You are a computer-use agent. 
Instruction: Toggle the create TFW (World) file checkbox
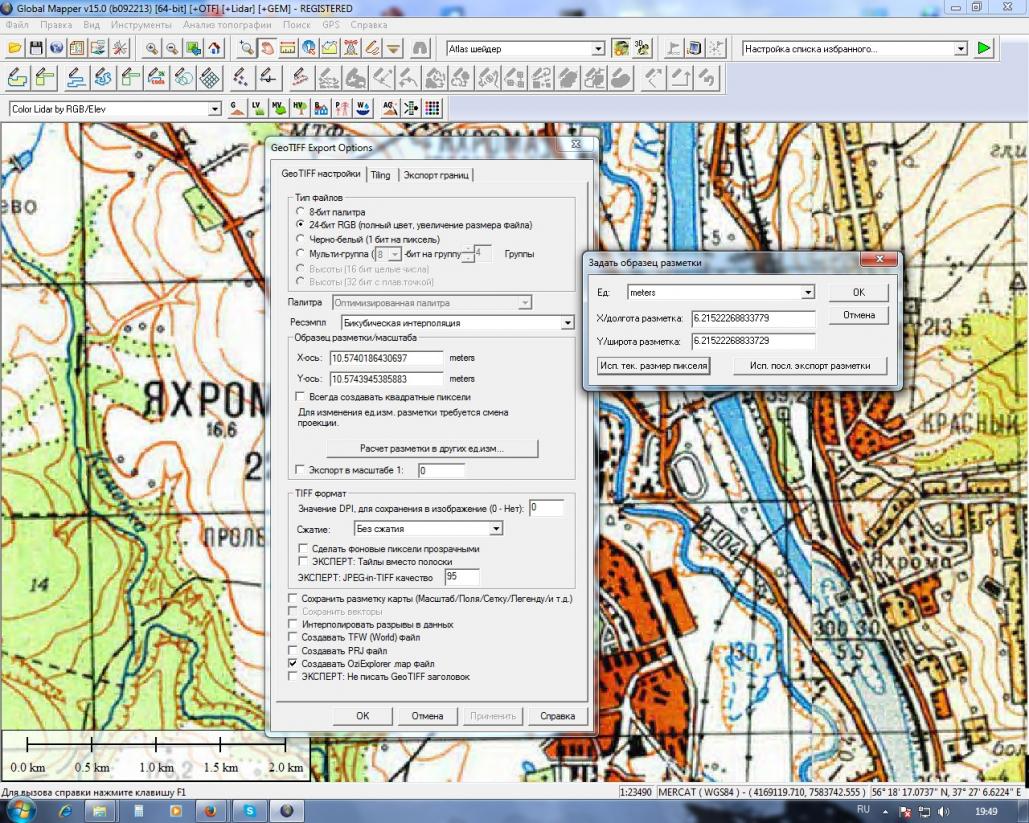pos(294,637)
